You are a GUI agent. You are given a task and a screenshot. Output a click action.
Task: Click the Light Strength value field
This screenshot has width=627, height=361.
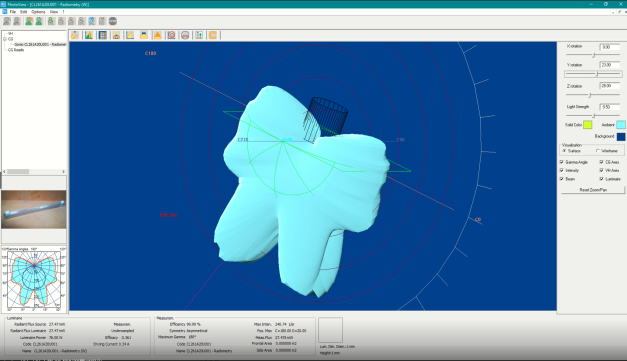point(609,107)
